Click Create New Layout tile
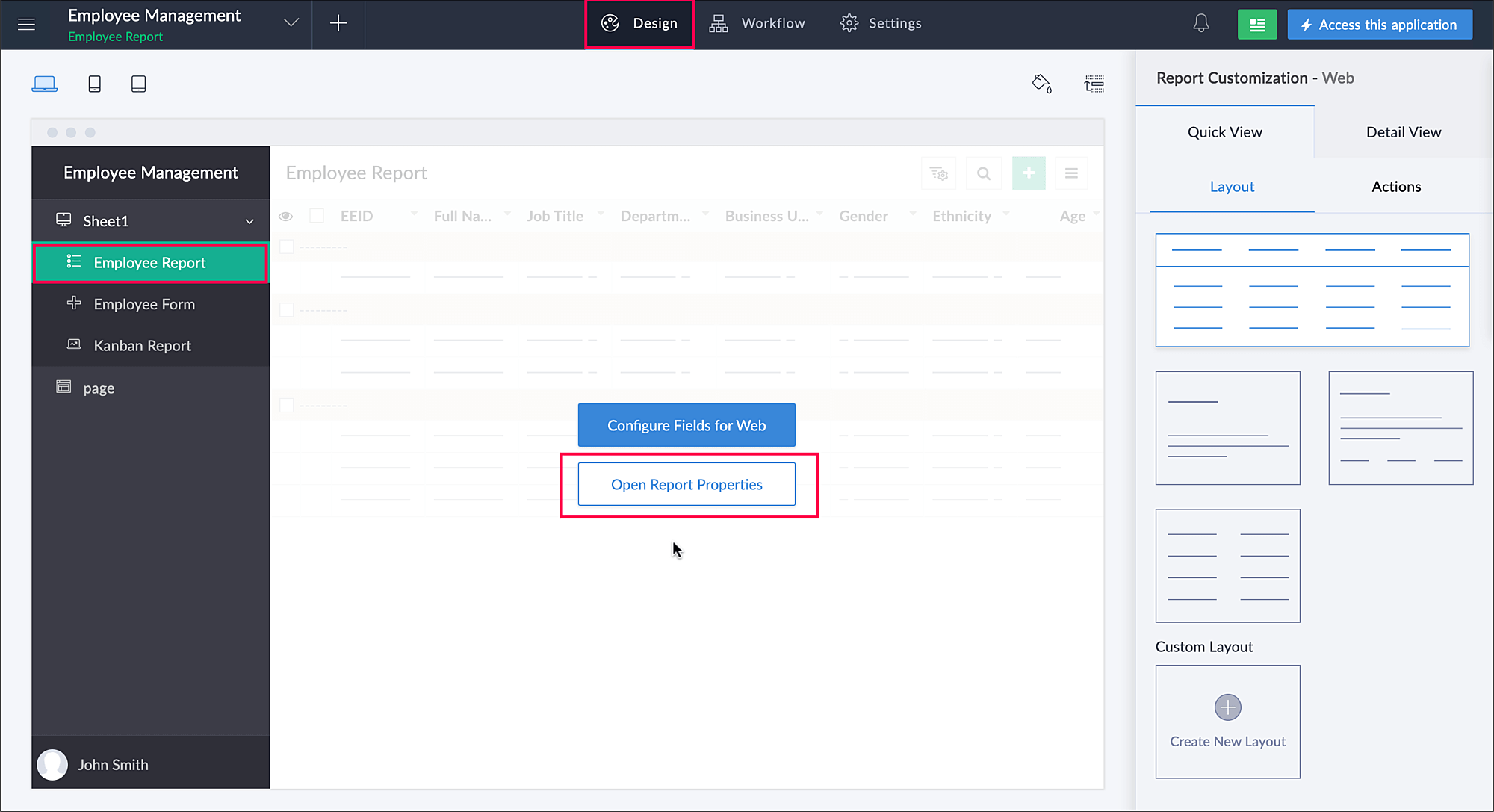This screenshot has width=1494, height=812. tap(1227, 722)
